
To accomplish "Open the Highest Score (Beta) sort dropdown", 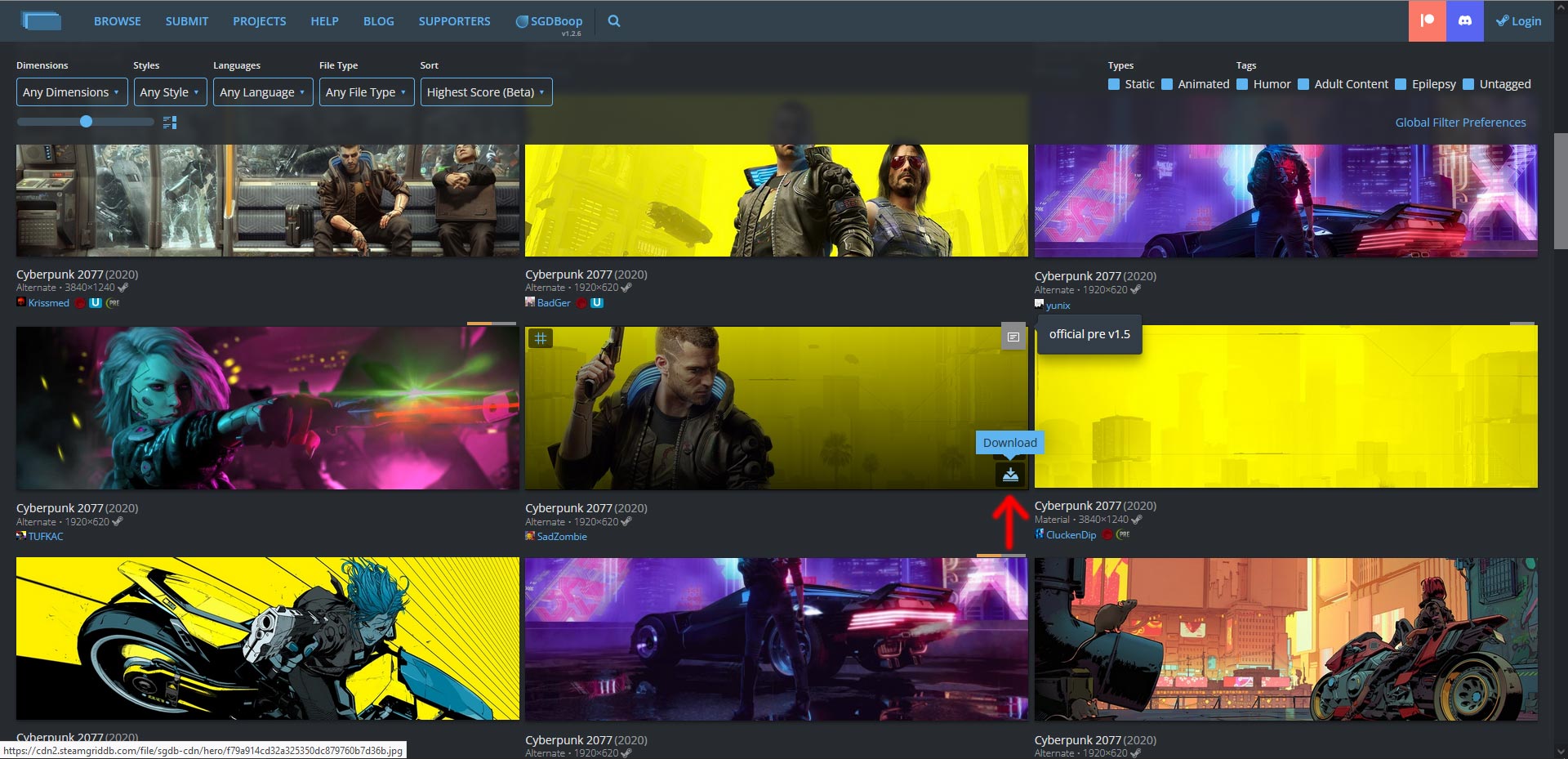I will click(x=487, y=92).
